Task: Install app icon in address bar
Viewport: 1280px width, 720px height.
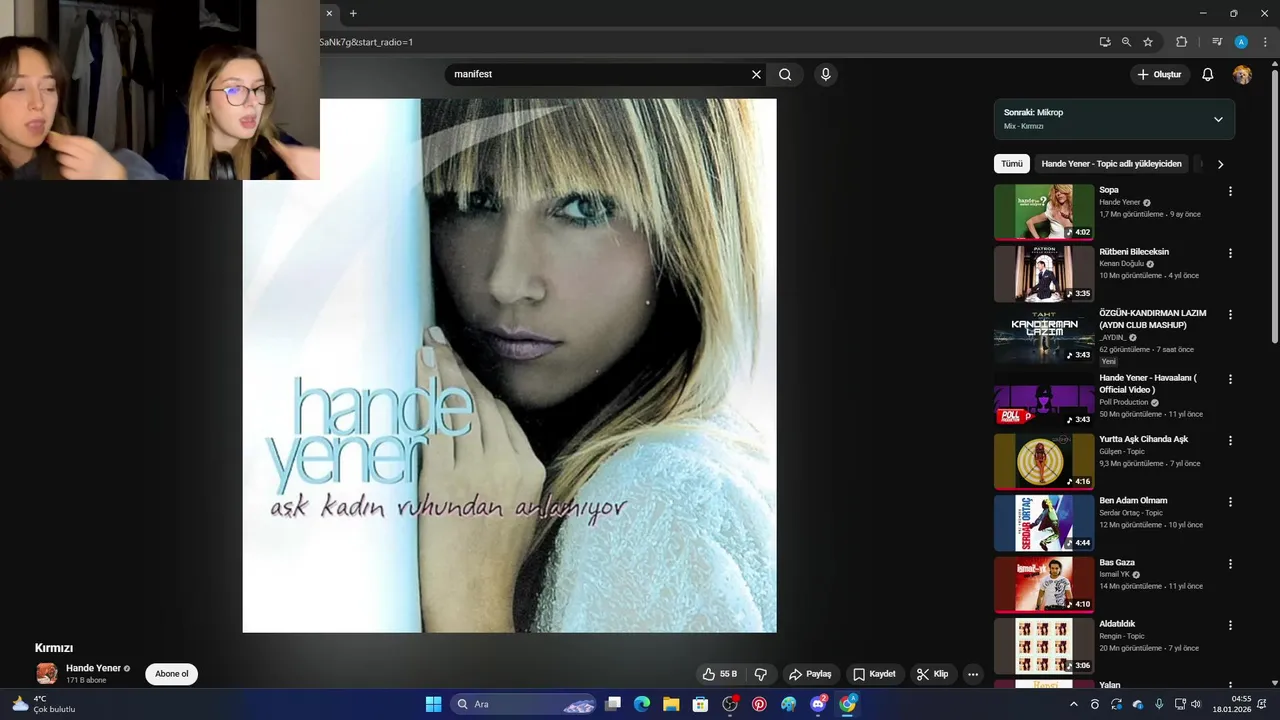Action: click(1105, 42)
